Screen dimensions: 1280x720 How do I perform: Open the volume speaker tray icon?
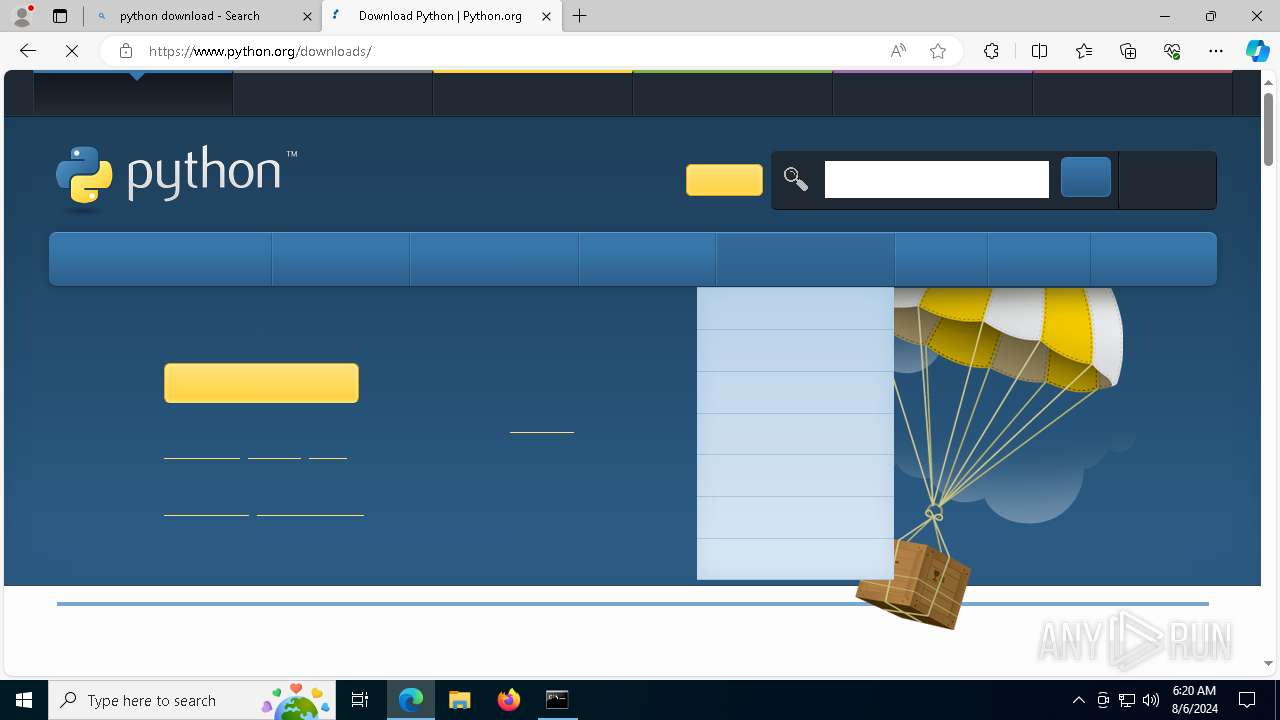(x=1151, y=700)
